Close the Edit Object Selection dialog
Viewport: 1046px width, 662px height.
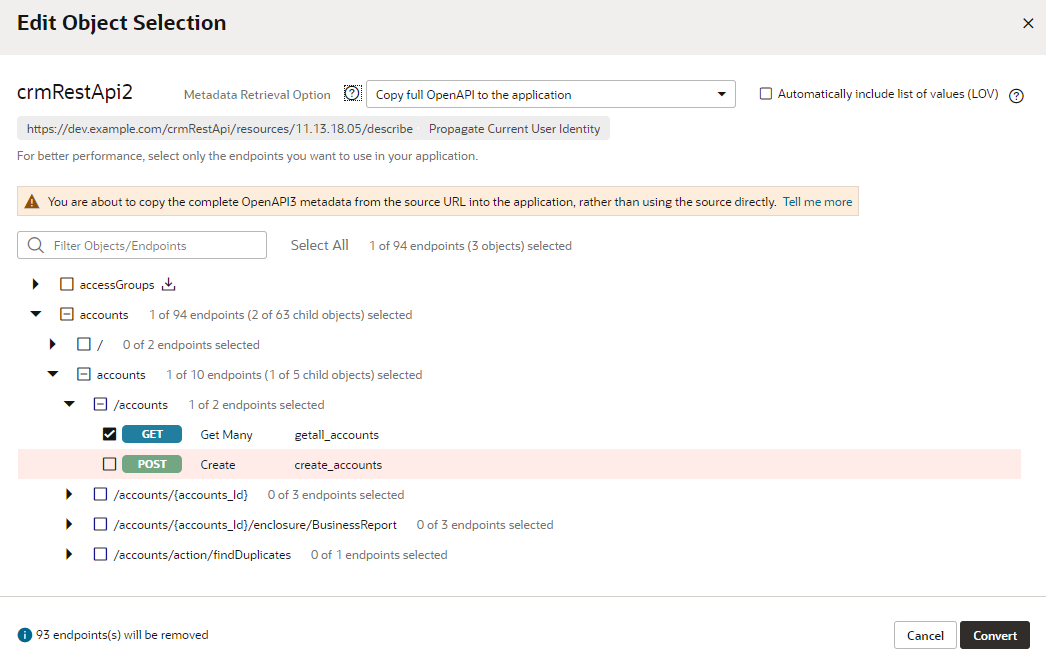click(1028, 23)
